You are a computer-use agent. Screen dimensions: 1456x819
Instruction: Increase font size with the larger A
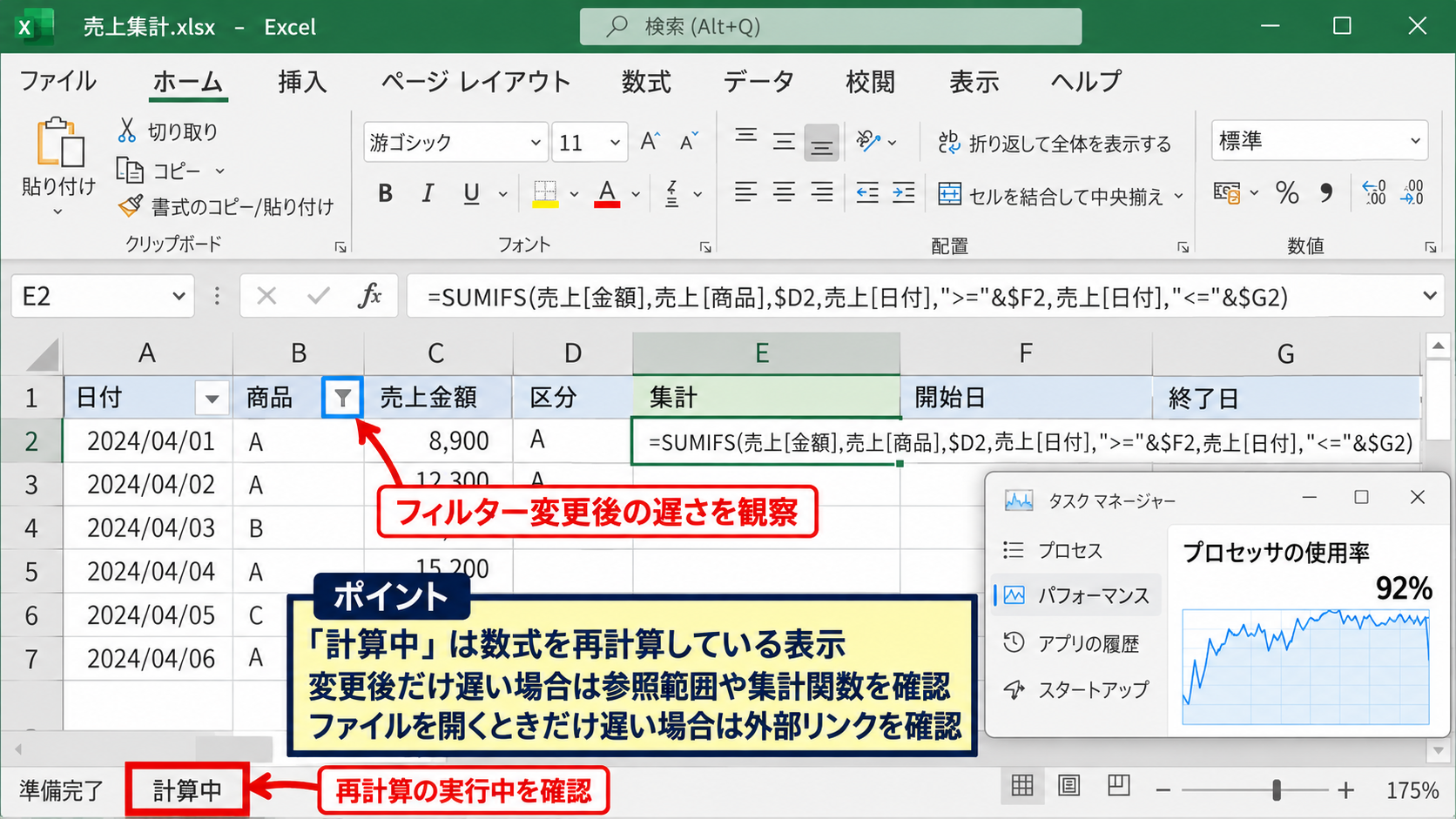click(650, 142)
